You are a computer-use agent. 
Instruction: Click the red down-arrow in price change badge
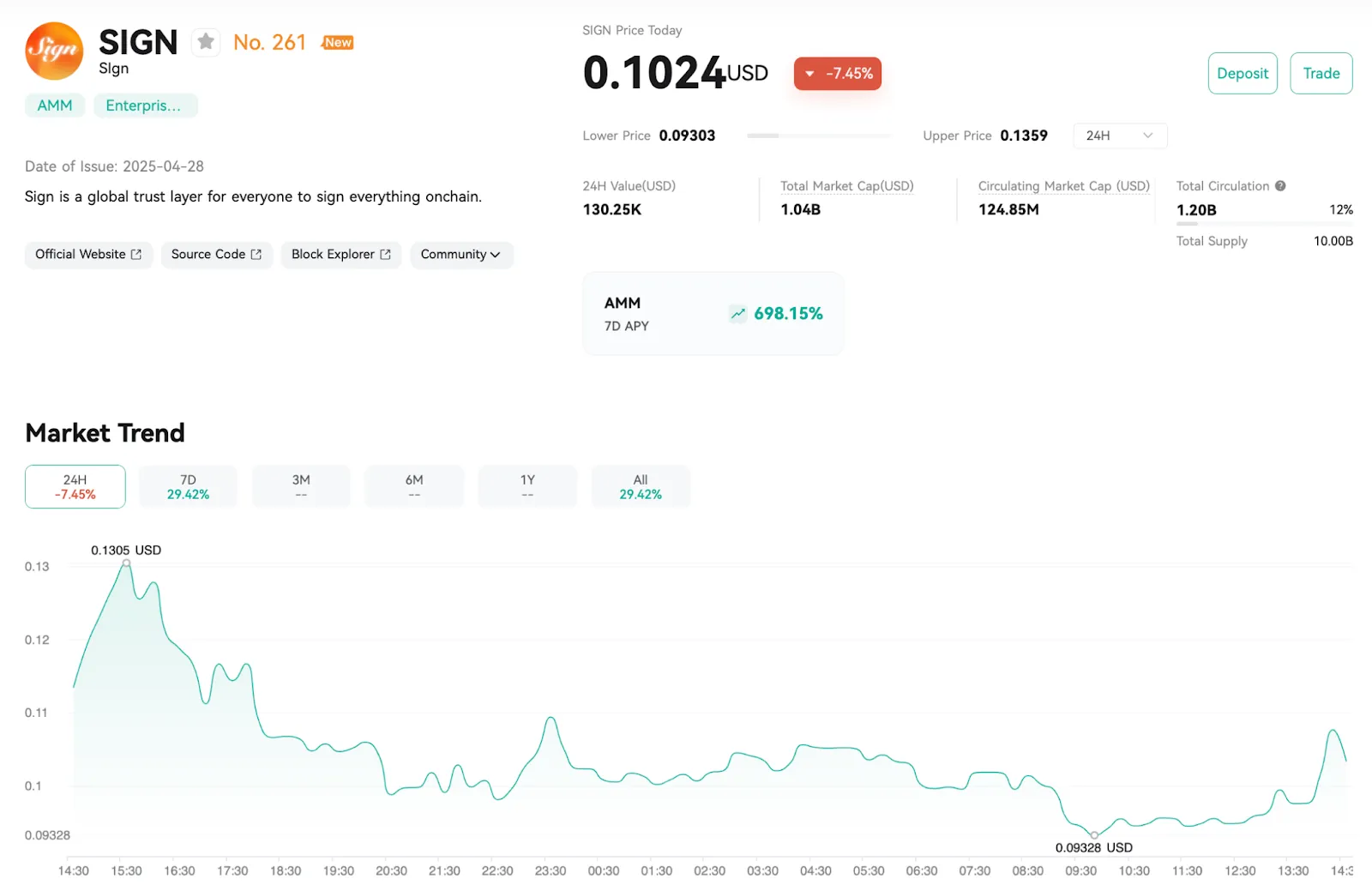[x=809, y=74]
